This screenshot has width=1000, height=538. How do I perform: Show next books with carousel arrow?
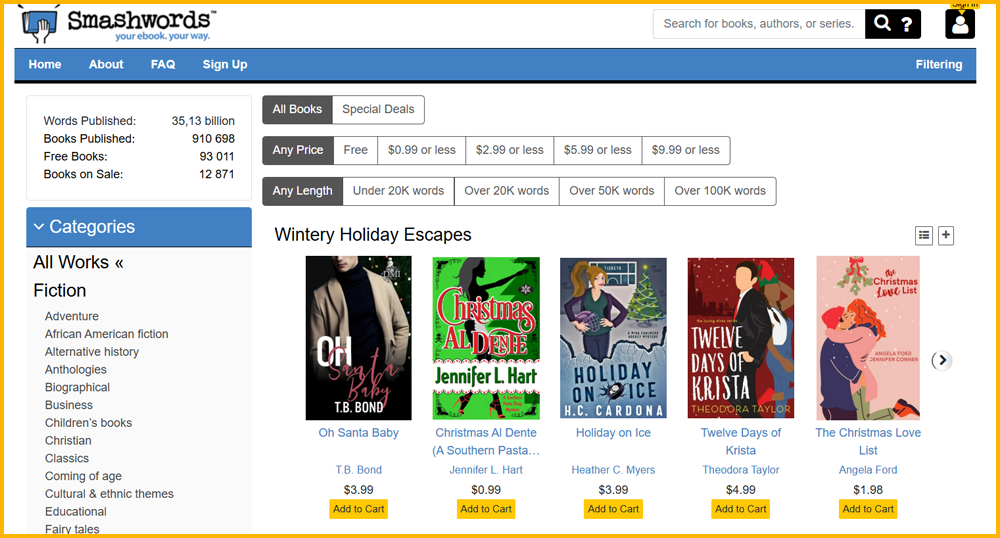pyautogui.click(x=942, y=360)
